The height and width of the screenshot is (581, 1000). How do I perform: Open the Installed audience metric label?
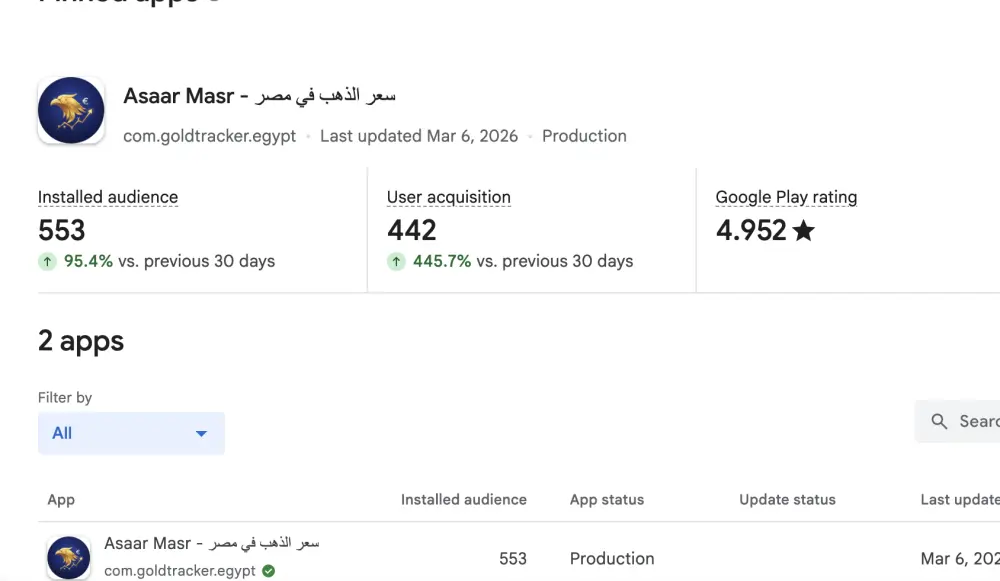coord(108,197)
